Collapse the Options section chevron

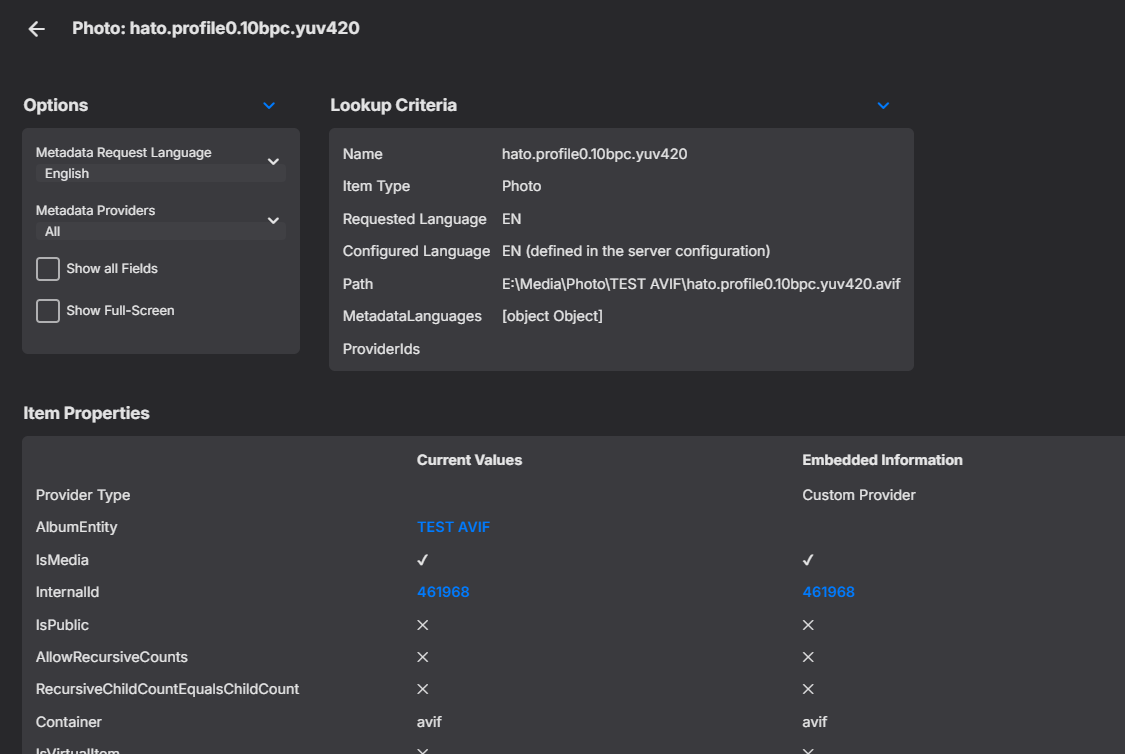click(x=268, y=105)
